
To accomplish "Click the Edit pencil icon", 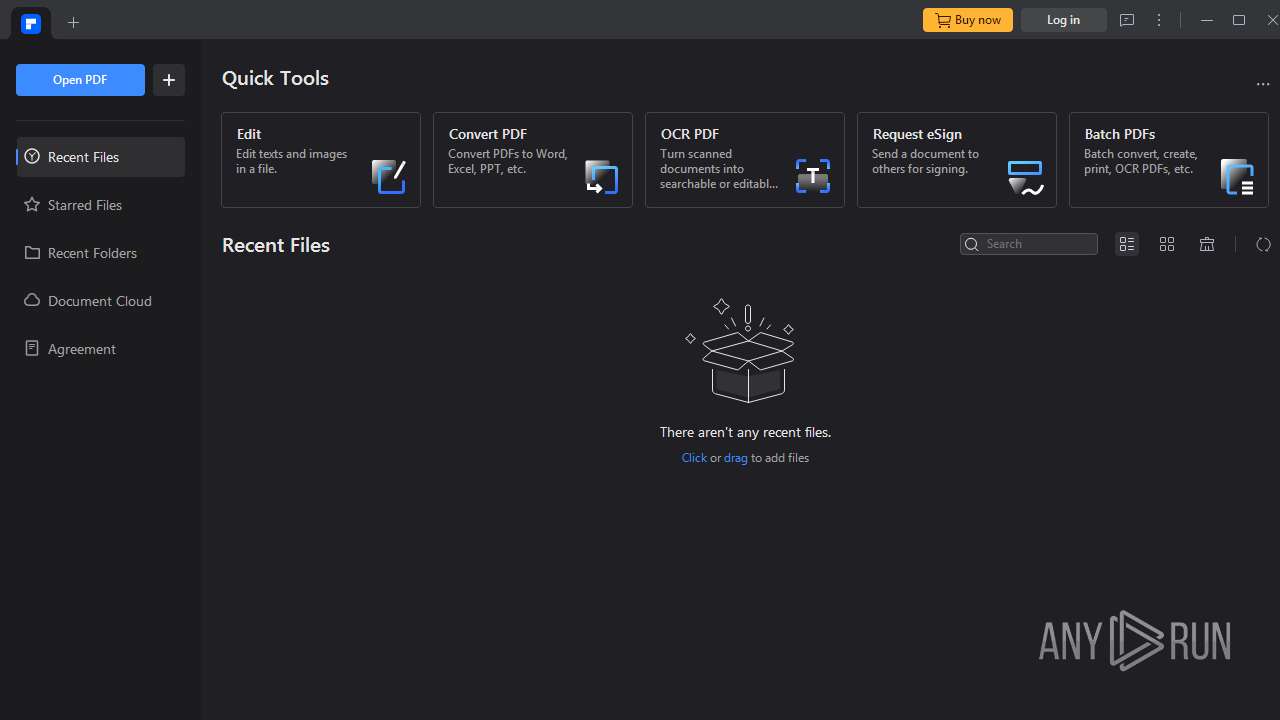I will (x=389, y=176).
